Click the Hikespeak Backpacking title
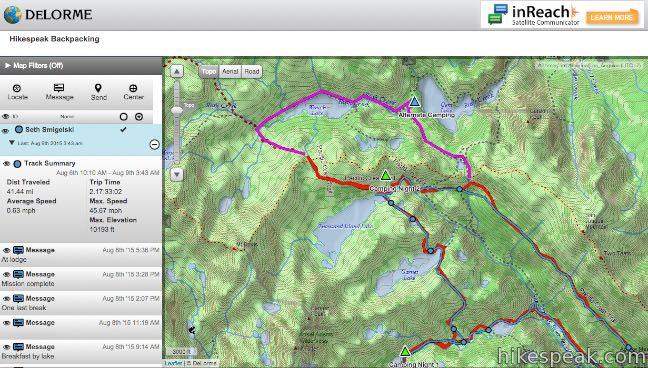This screenshot has height=368, width=648. click(54, 39)
